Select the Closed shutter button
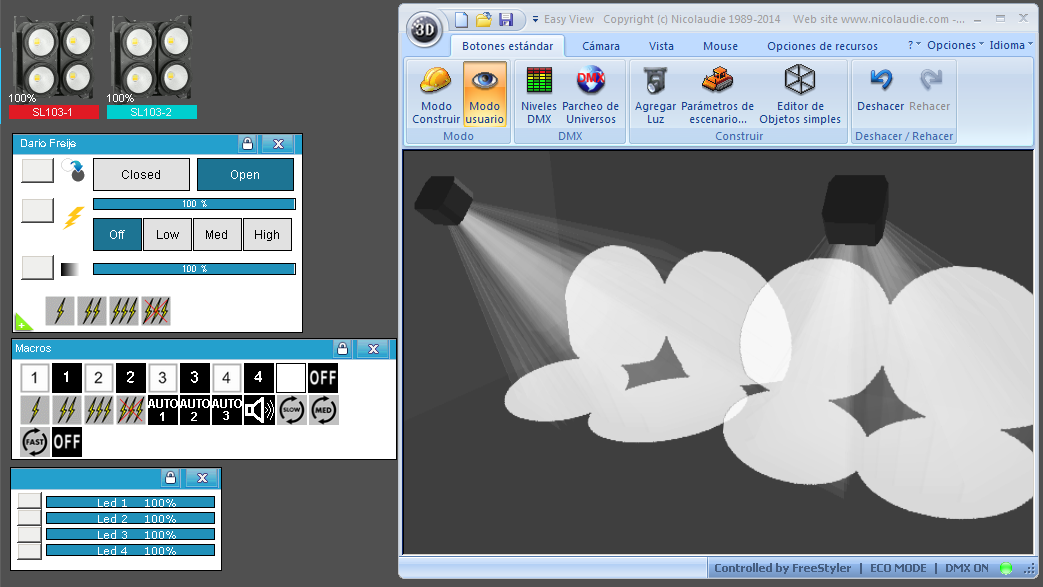Image resolution: width=1043 pixels, height=587 pixels. (x=141, y=174)
